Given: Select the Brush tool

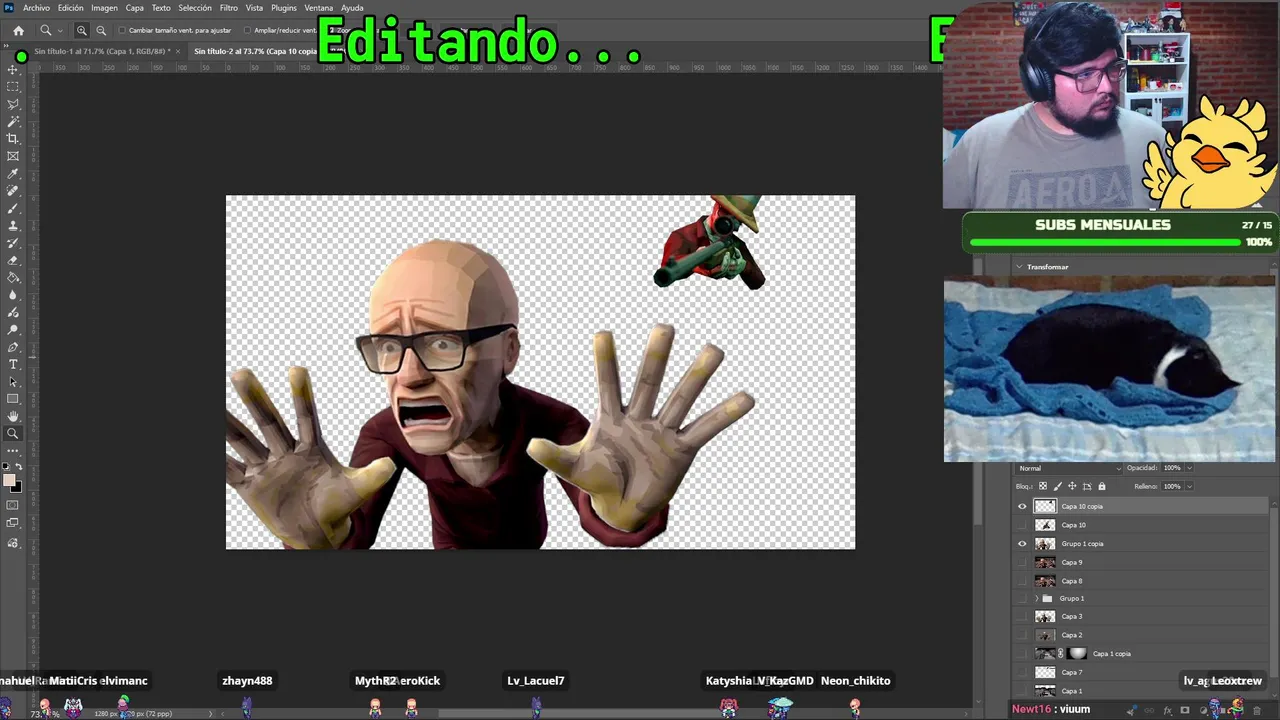Looking at the screenshot, I should coord(13,208).
